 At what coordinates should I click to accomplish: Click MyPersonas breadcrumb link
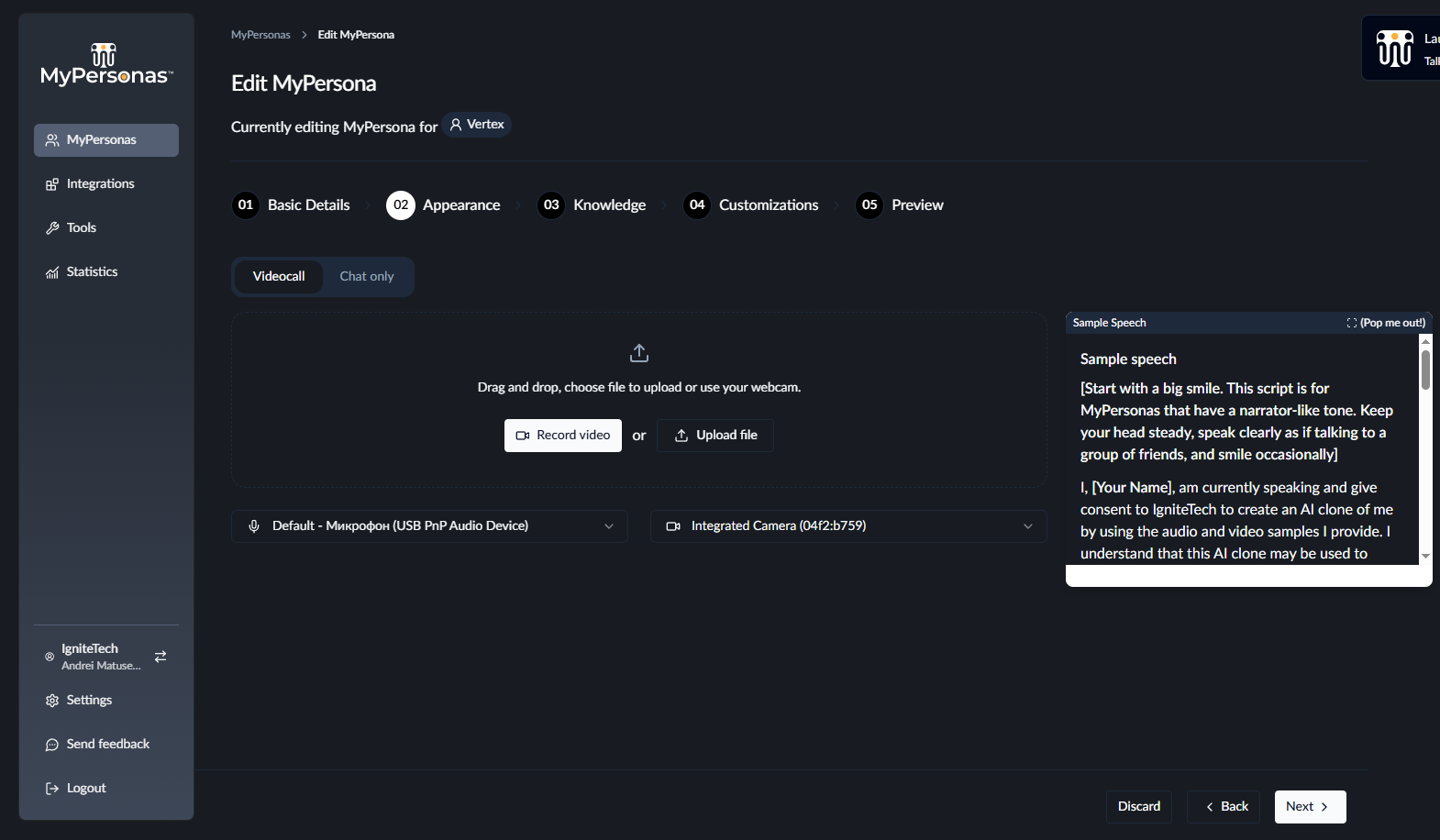point(260,35)
